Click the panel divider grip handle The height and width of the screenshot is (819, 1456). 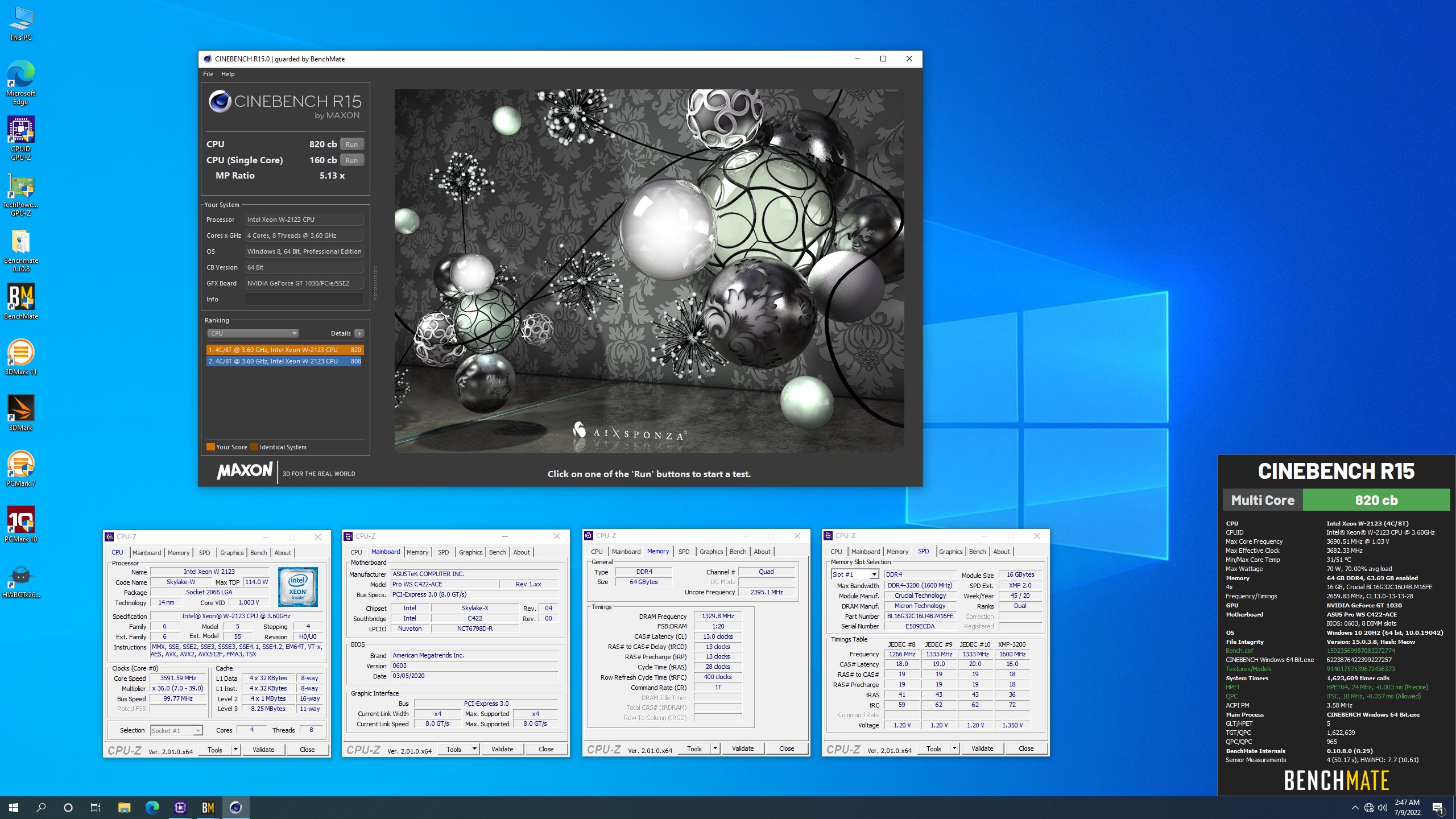point(375,283)
